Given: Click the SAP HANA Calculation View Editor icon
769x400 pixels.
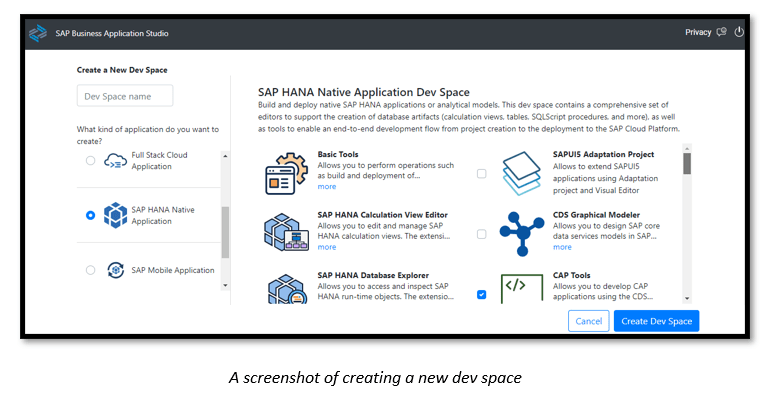Looking at the screenshot, I should tap(286, 232).
